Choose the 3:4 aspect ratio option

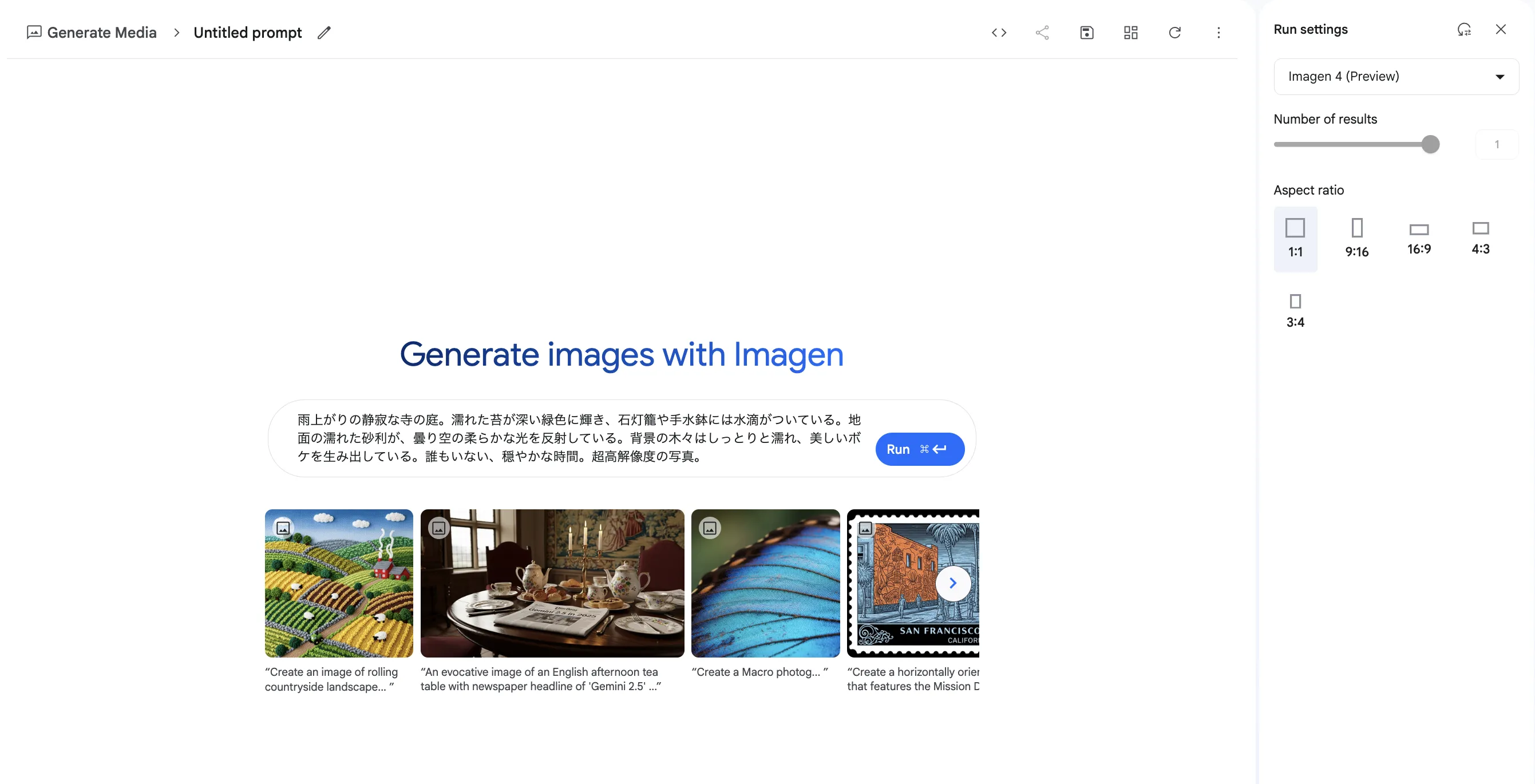(1295, 310)
